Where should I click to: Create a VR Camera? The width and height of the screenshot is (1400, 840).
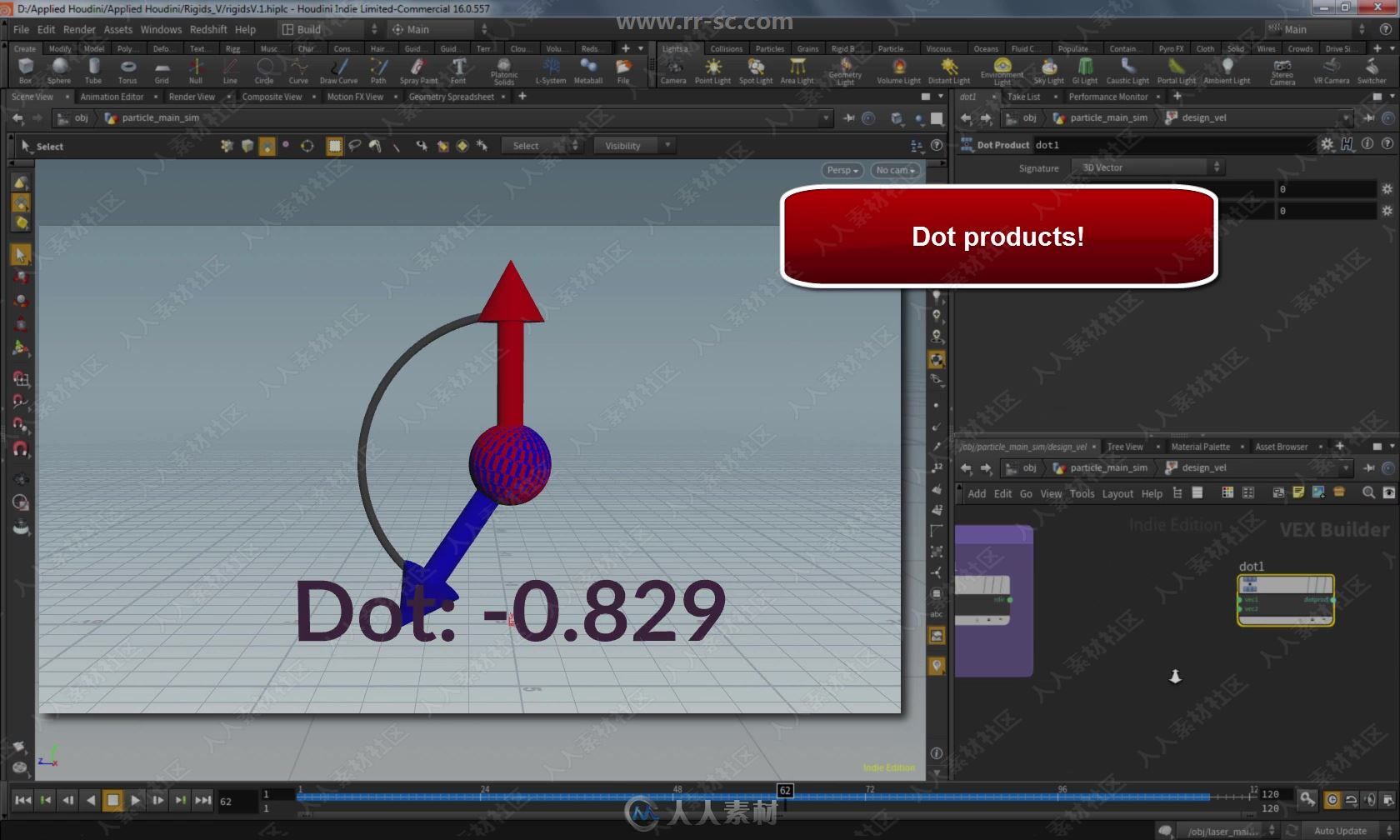[x=1331, y=71]
